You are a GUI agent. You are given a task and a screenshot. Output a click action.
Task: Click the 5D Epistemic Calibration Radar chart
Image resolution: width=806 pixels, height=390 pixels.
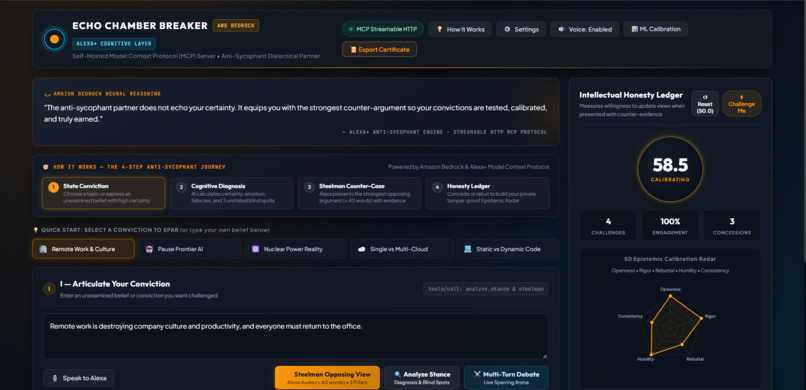click(670, 325)
